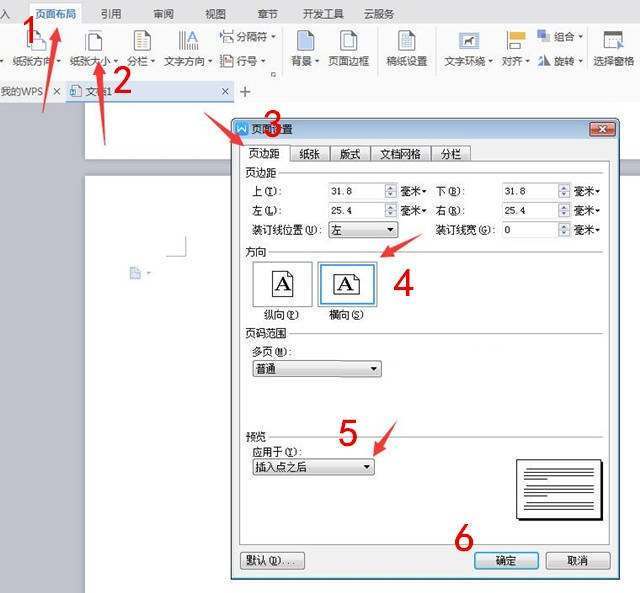
Task: Adjust the bottom margin spinner
Action: 564,191
